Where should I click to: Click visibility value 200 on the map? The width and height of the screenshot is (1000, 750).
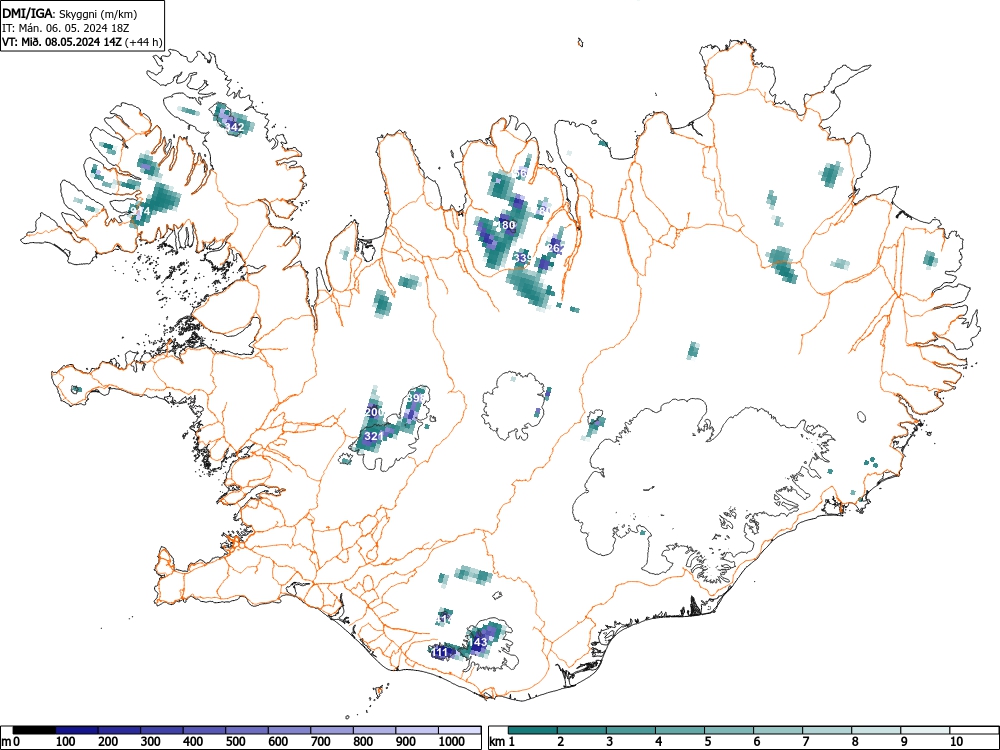(374, 412)
